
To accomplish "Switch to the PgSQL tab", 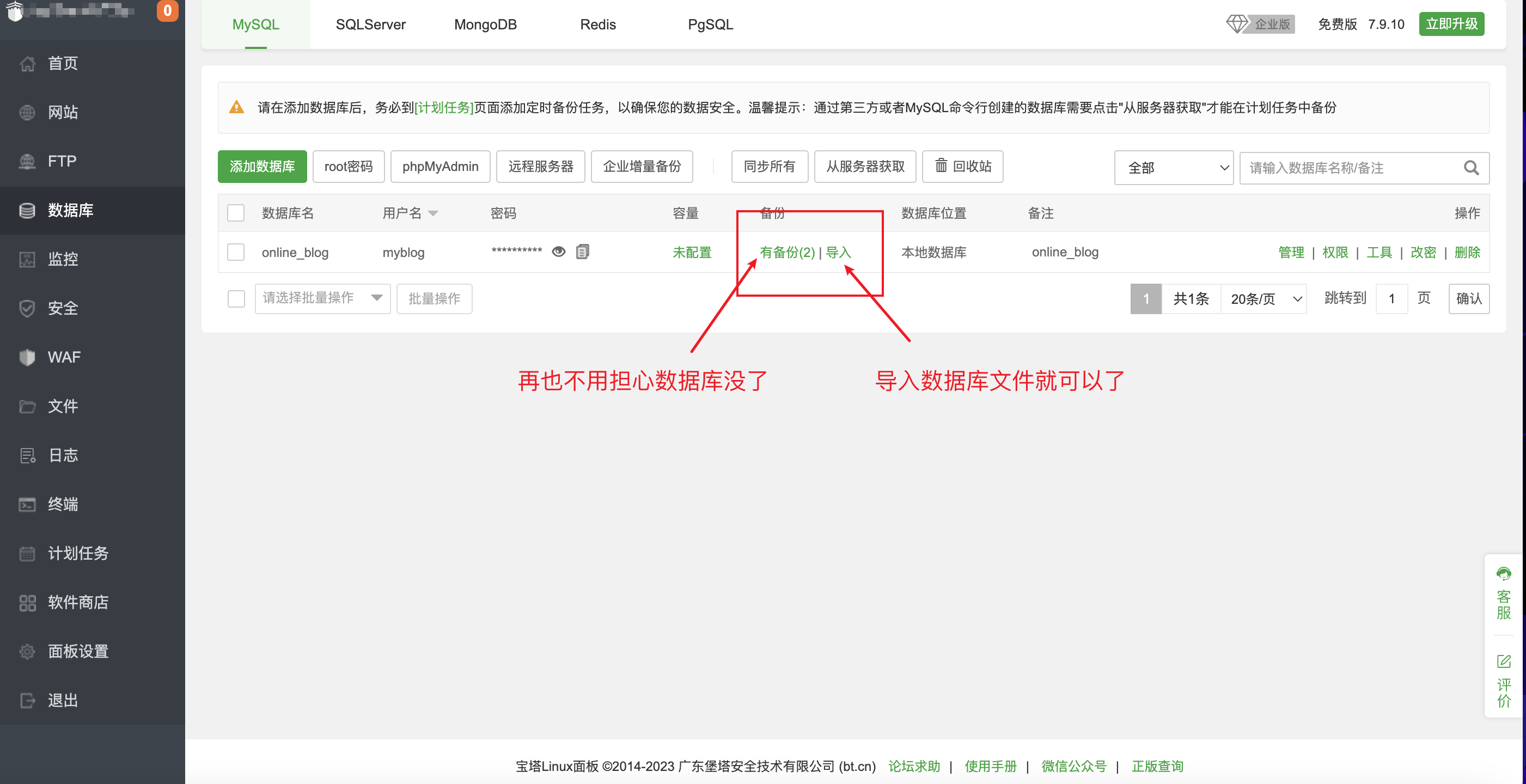I will click(x=711, y=24).
